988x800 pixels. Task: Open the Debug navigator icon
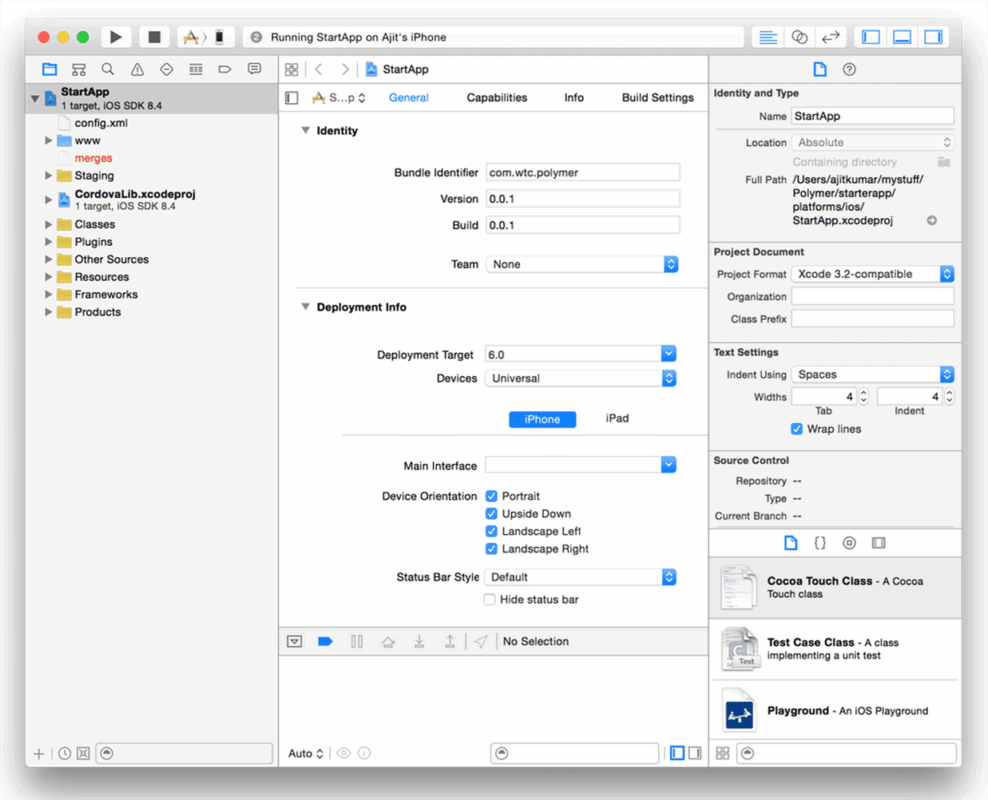(x=196, y=69)
